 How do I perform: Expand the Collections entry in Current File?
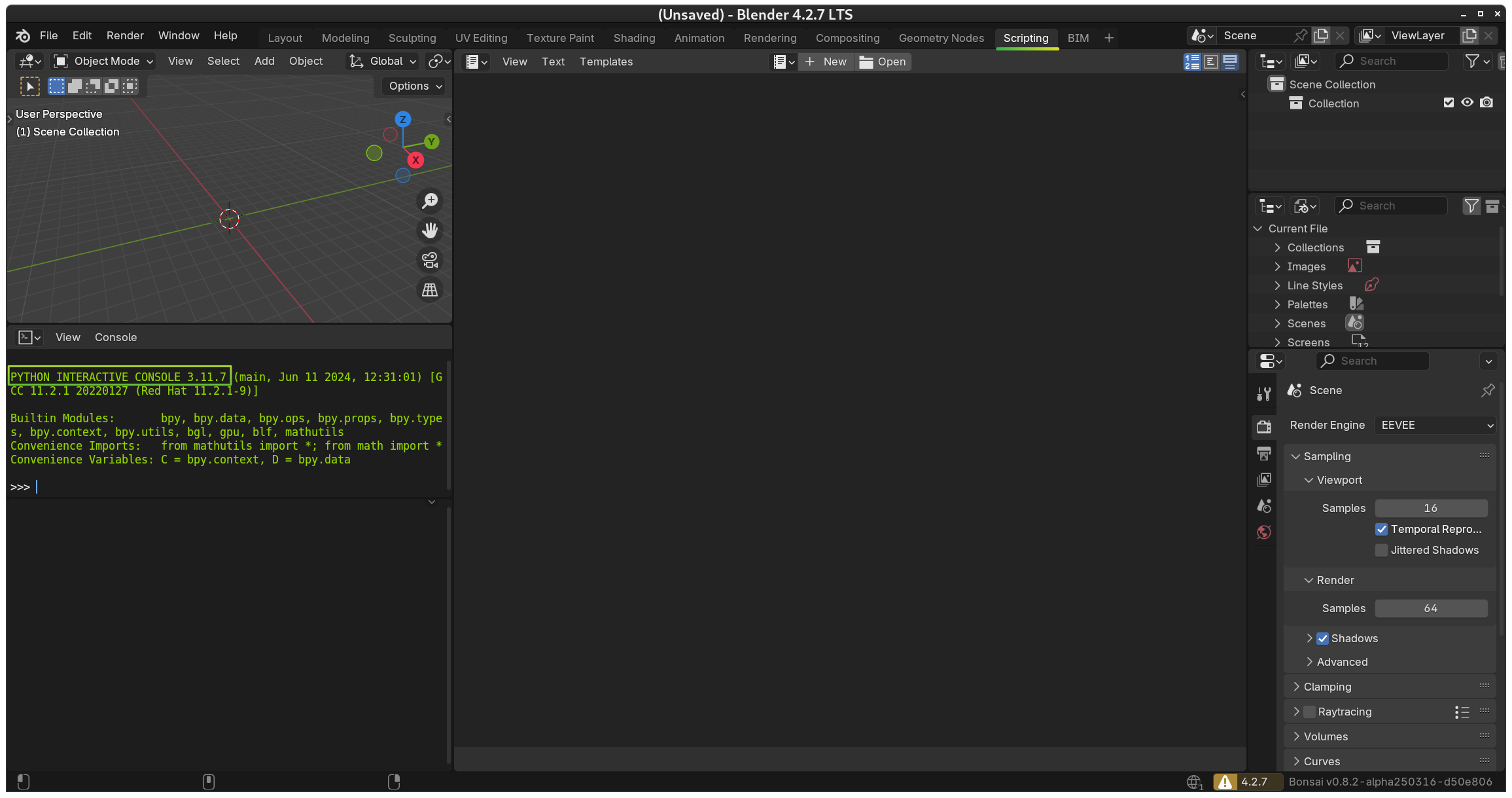click(x=1277, y=247)
